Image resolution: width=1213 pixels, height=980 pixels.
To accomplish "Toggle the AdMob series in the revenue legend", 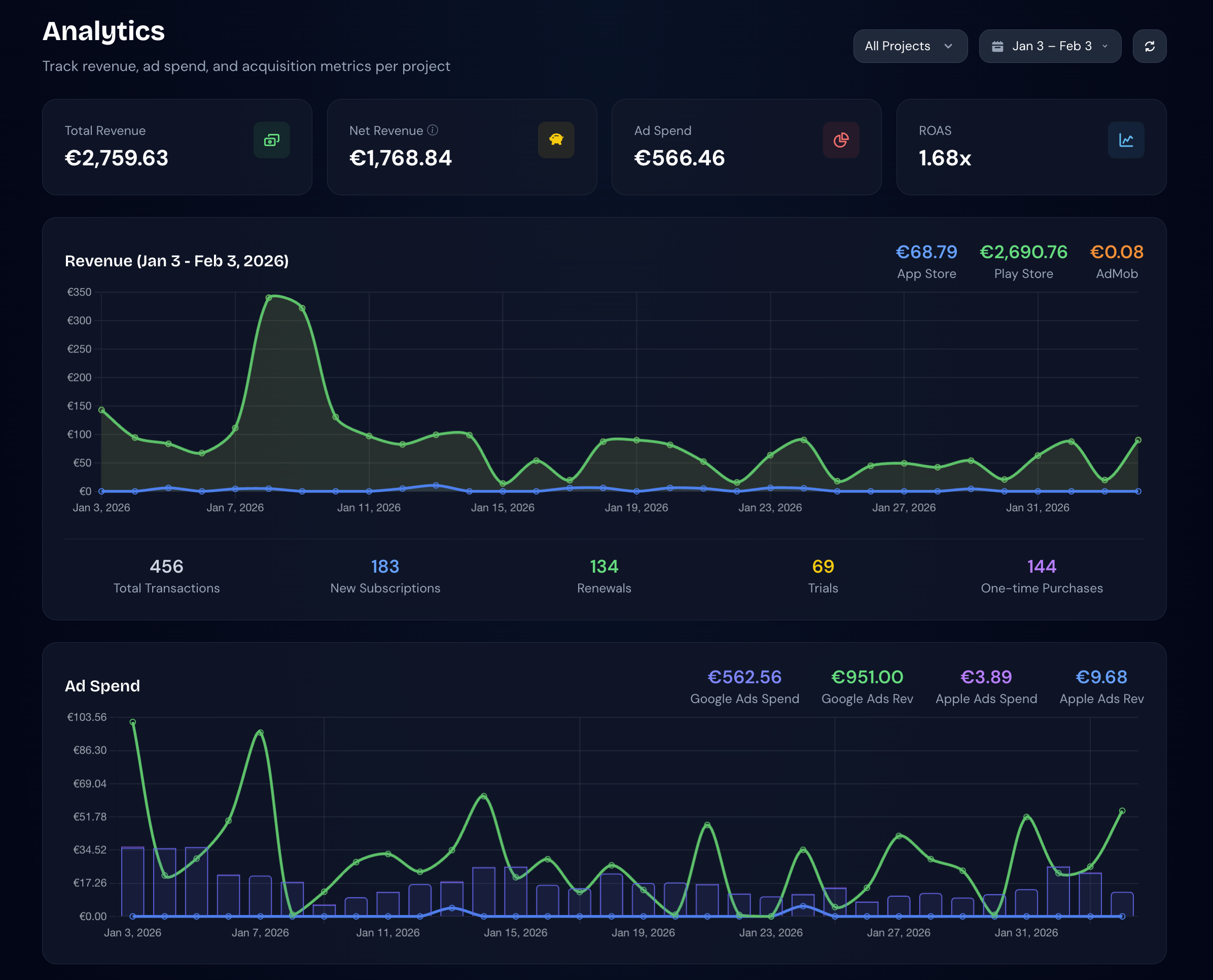I will 1117,261.
